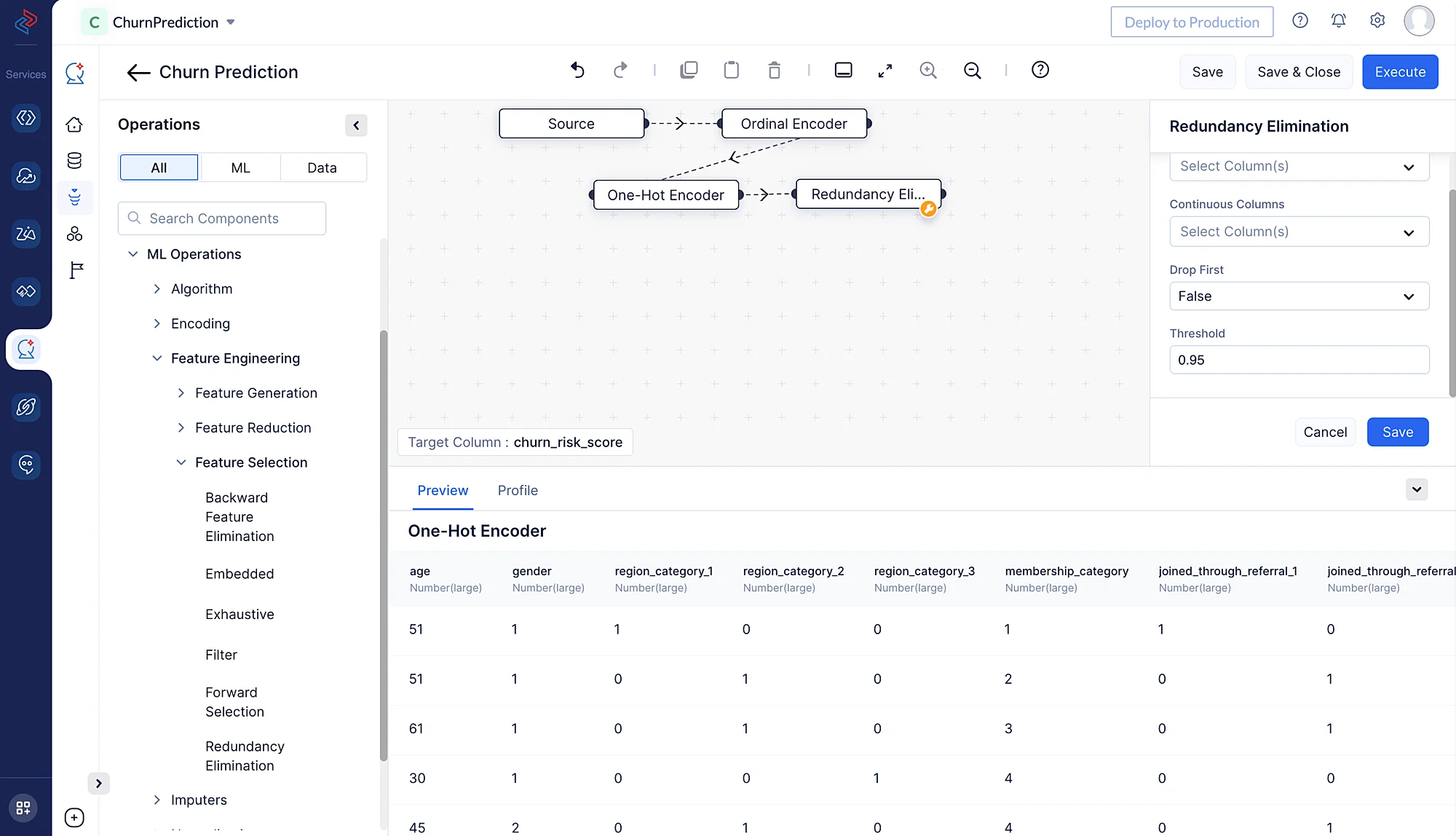This screenshot has width=1456, height=836.
Task: Select the ML operations filter
Action: (x=240, y=167)
